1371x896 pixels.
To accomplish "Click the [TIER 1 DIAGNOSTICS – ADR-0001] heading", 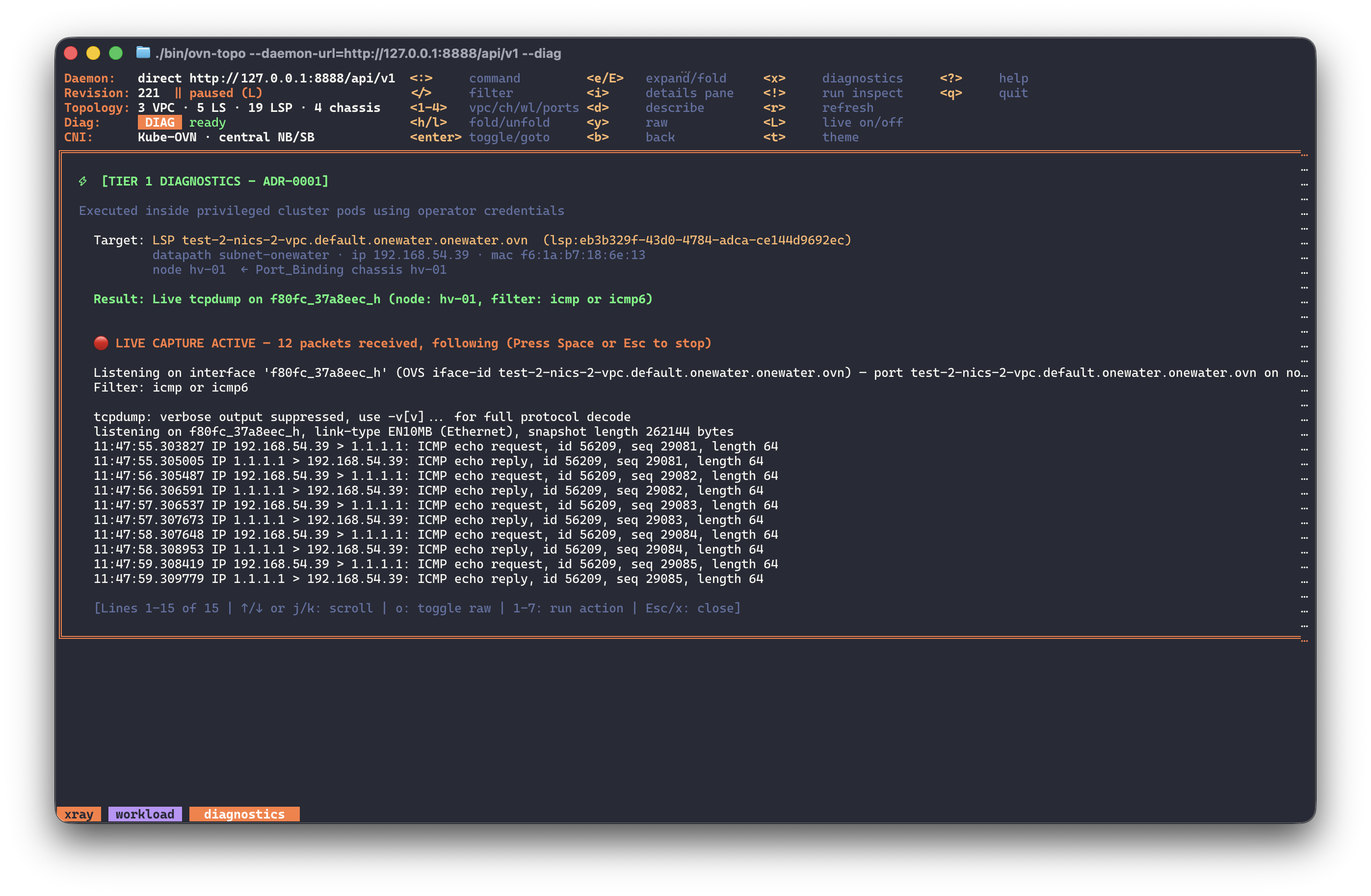I will pos(215,182).
